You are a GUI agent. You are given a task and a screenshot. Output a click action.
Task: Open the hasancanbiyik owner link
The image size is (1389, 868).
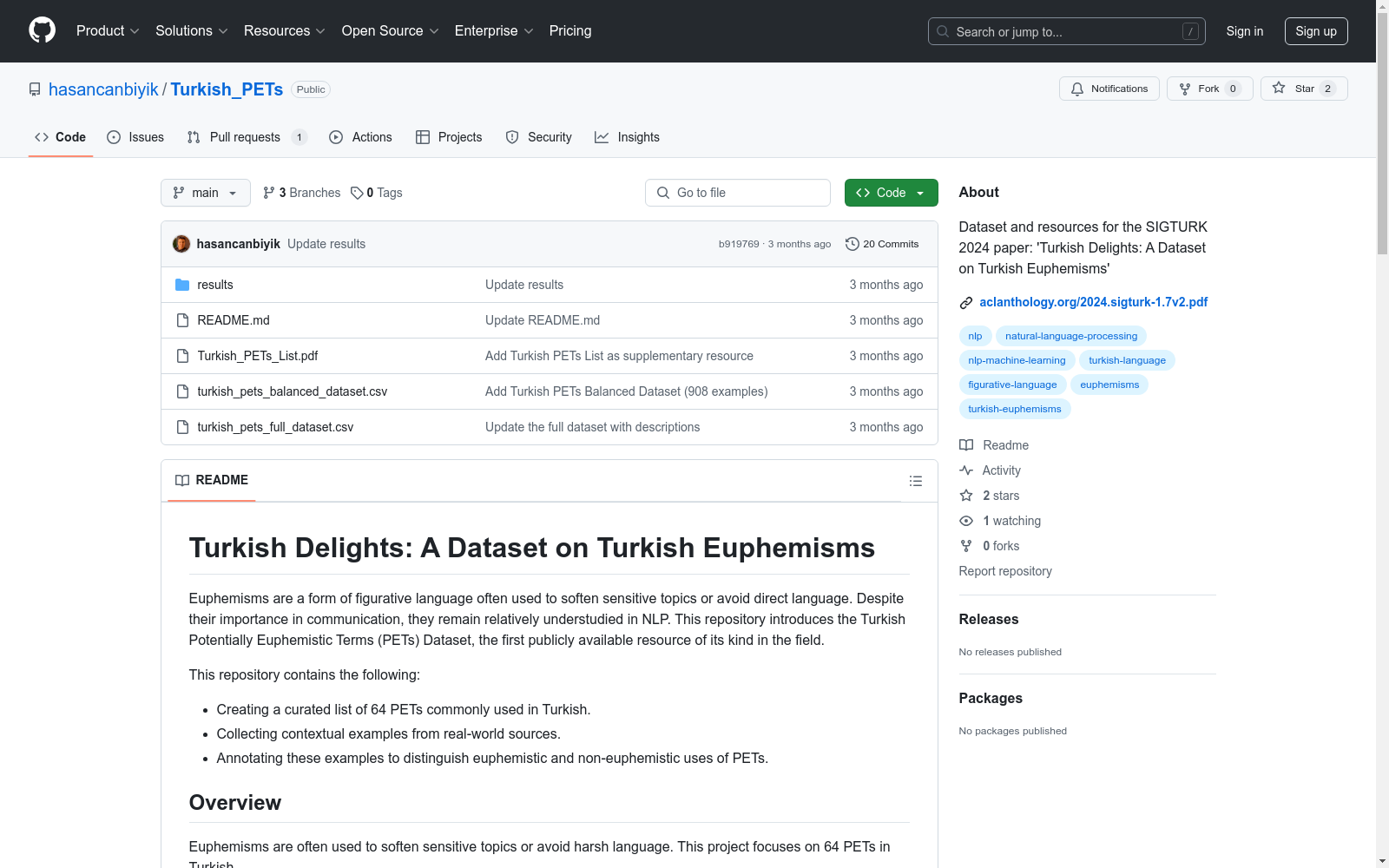(x=103, y=89)
